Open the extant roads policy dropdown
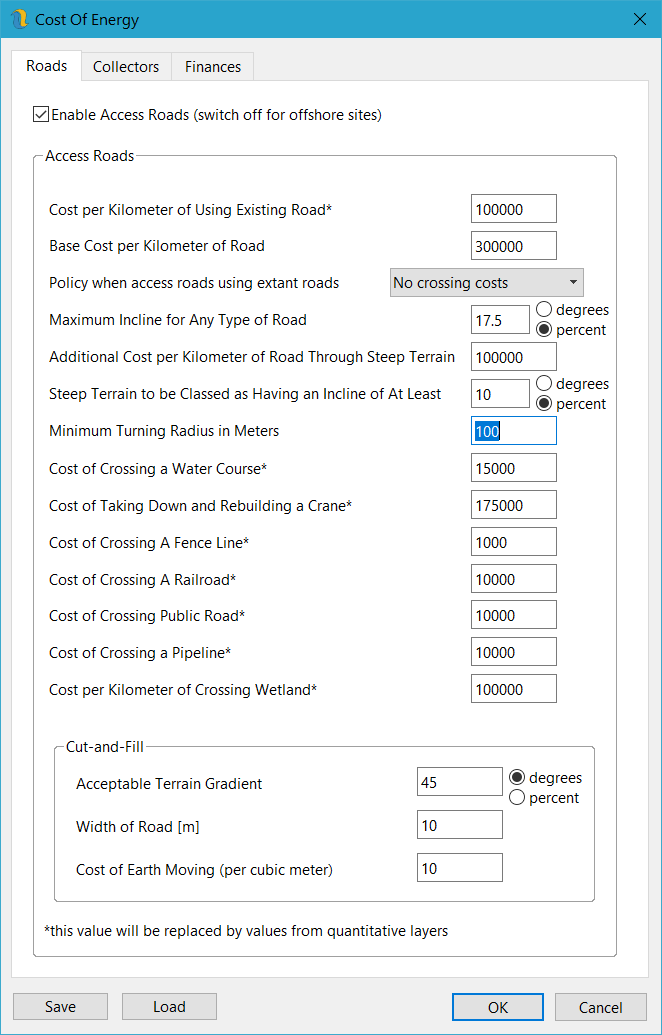The width and height of the screenshot is (662, 1035). [486, 283]
